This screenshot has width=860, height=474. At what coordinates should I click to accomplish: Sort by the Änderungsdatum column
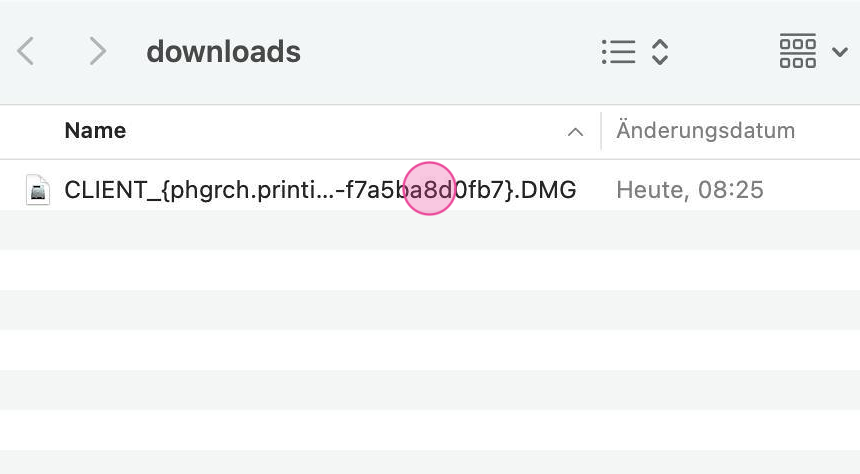(x=705, y=131)
